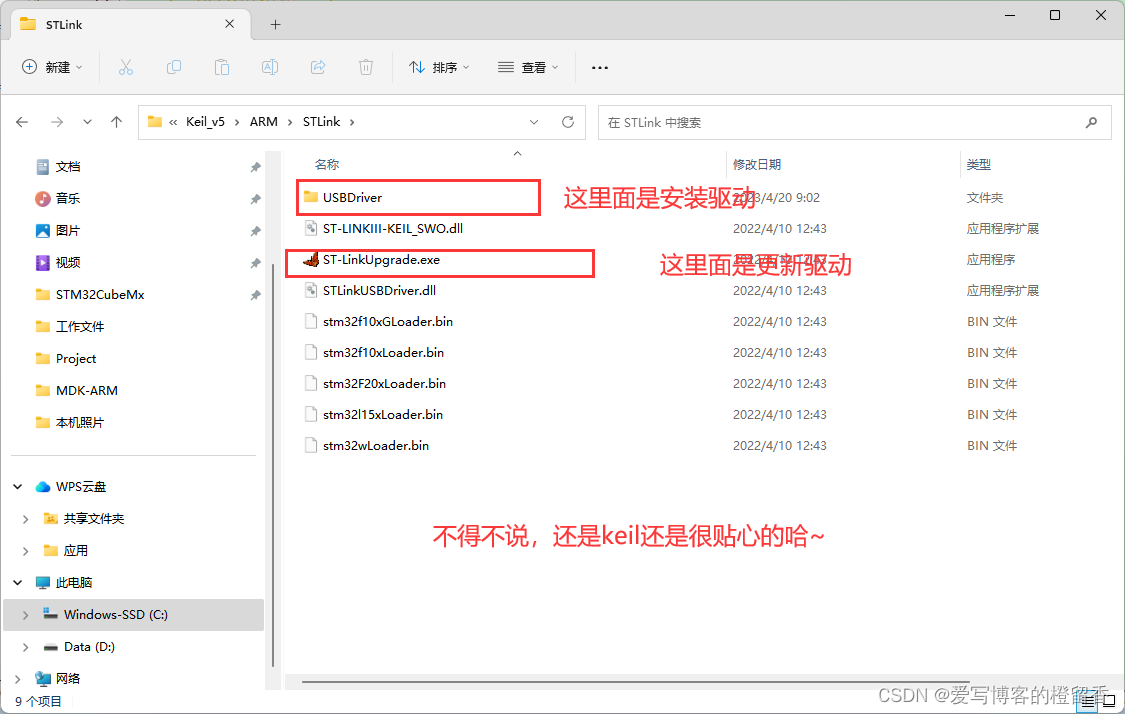Image resolution: width=1125 pixels, height=714 pixels.
Task: Open MDK-ARM folder in sidebar
Action: tap(86, 390)
